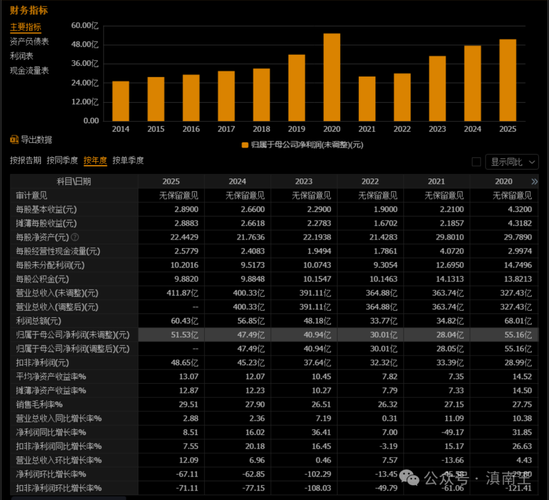
Task: Click the 2022 column header
Action: [370, 181]
